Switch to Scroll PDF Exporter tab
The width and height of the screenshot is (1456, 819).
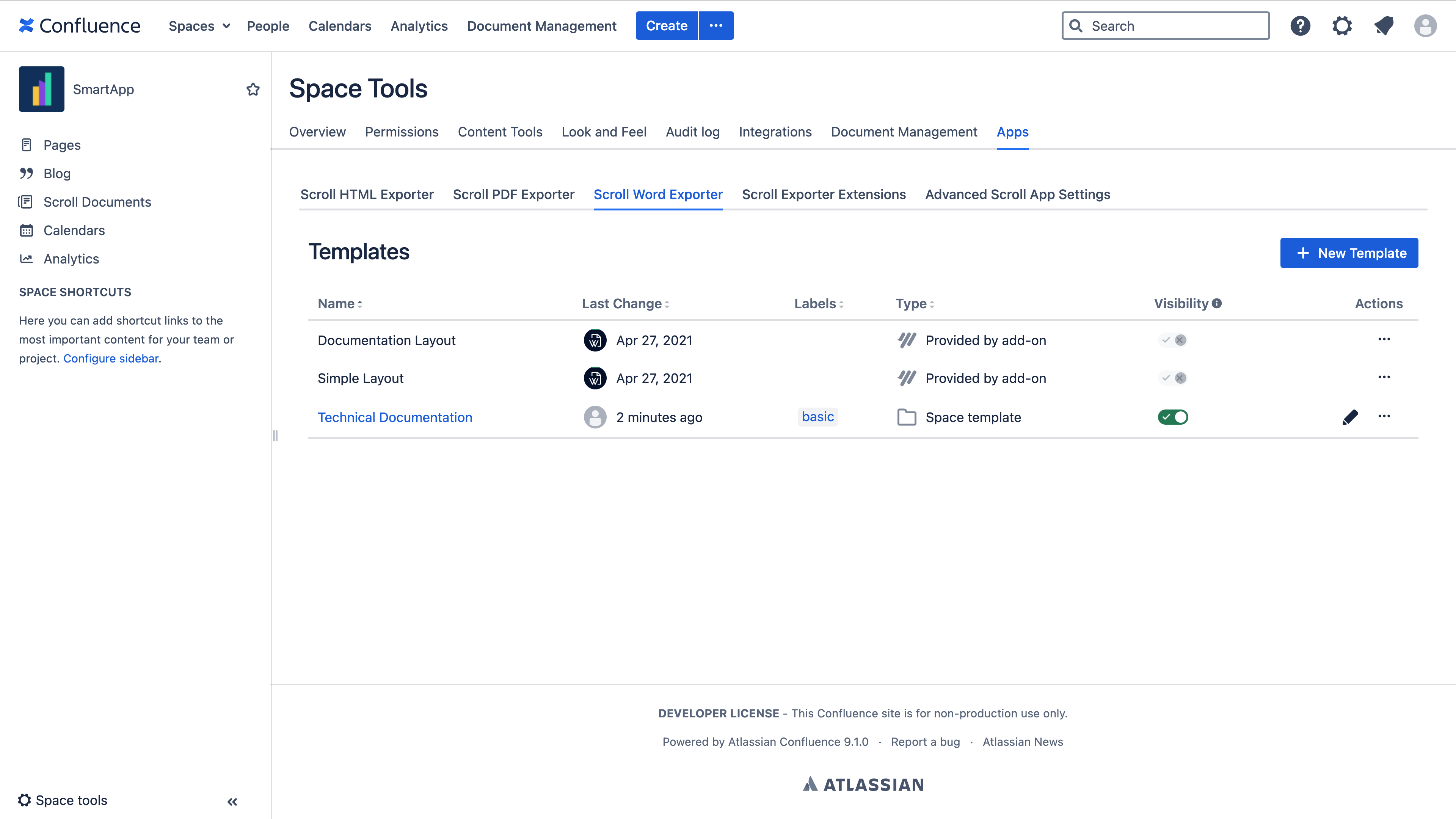pos(513,195)
